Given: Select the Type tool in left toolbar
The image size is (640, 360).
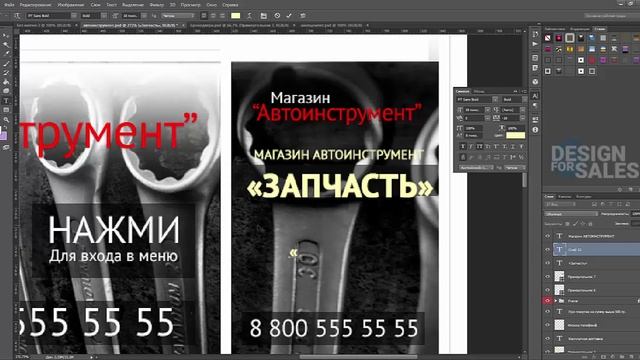Looking at the screenshot, I should pos(6,100).
